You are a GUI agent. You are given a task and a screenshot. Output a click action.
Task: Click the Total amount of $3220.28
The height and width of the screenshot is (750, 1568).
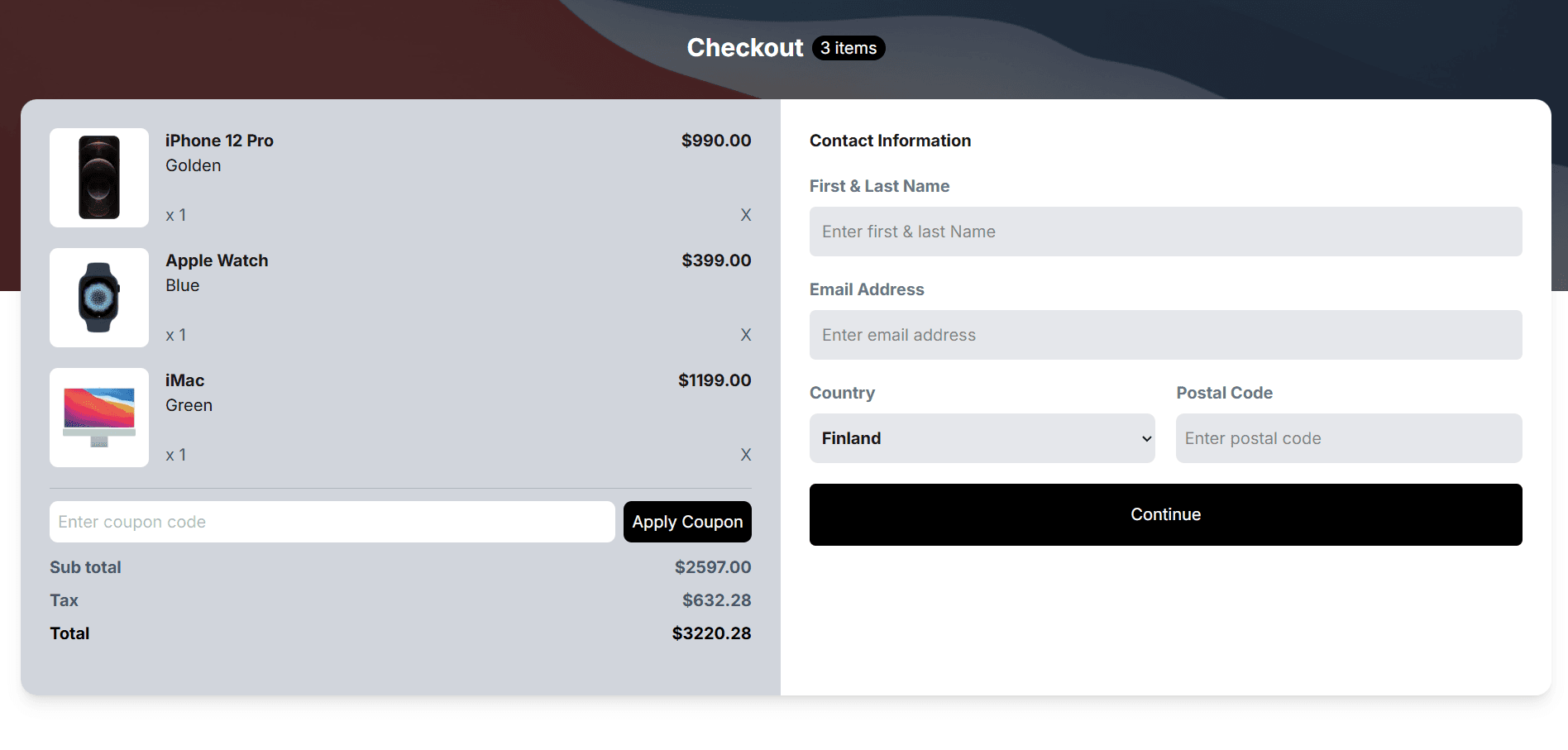(711, 633)
